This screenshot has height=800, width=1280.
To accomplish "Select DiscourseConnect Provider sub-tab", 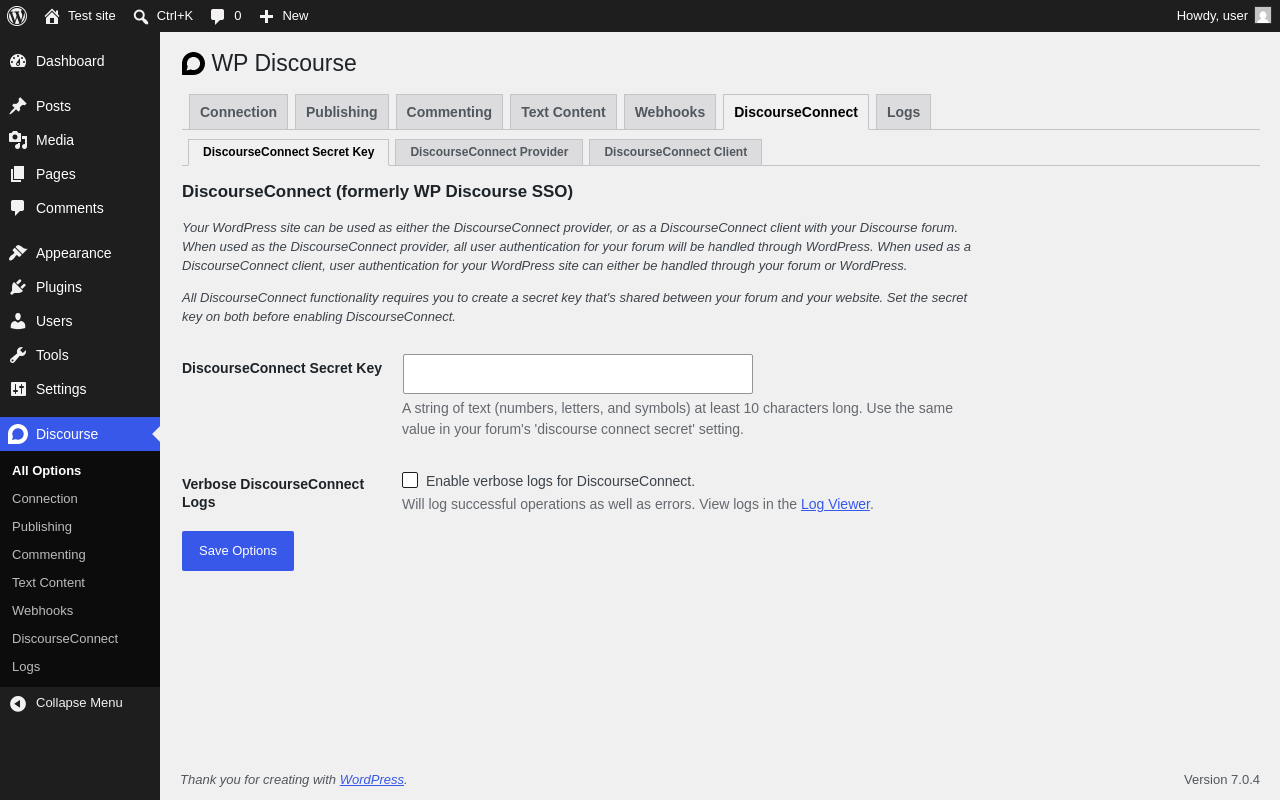I will pos(489,152).
